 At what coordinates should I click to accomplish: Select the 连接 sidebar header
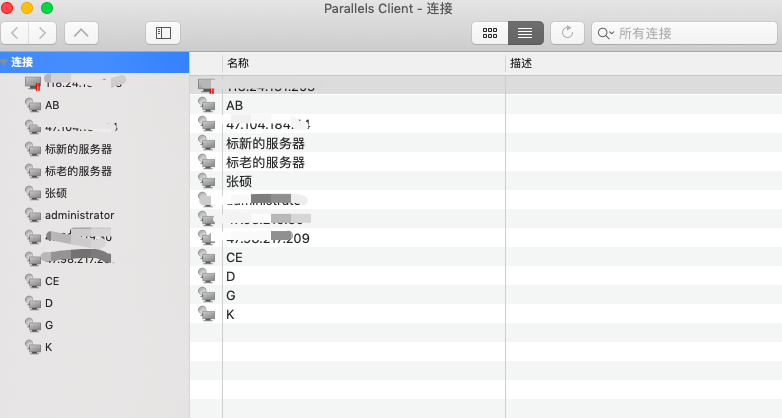94,62
